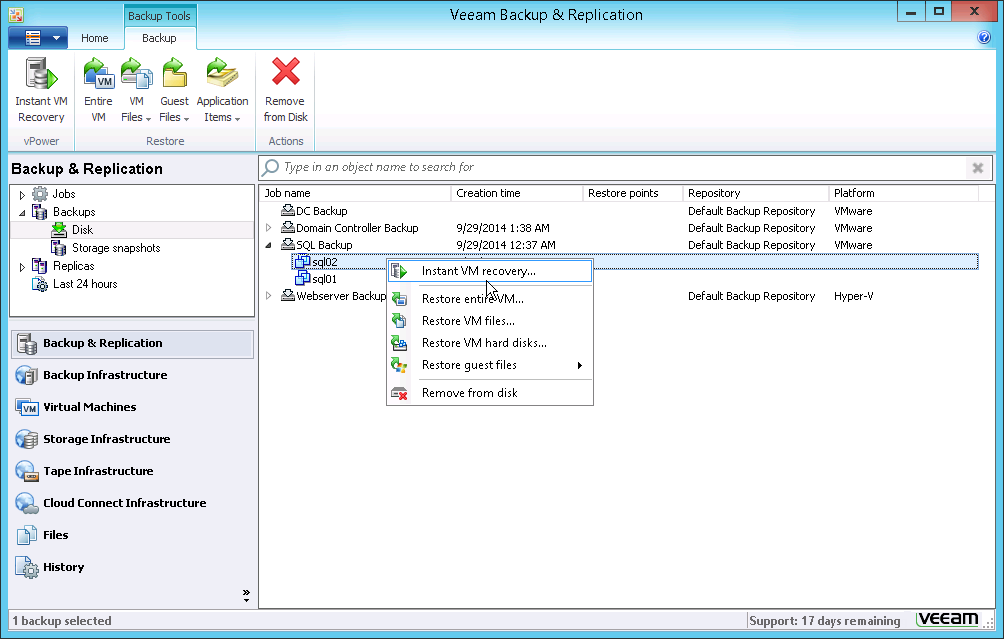Open the Virtual Machines view
1004x639 pixels.
pyautogui.click(x=133, y=407)
